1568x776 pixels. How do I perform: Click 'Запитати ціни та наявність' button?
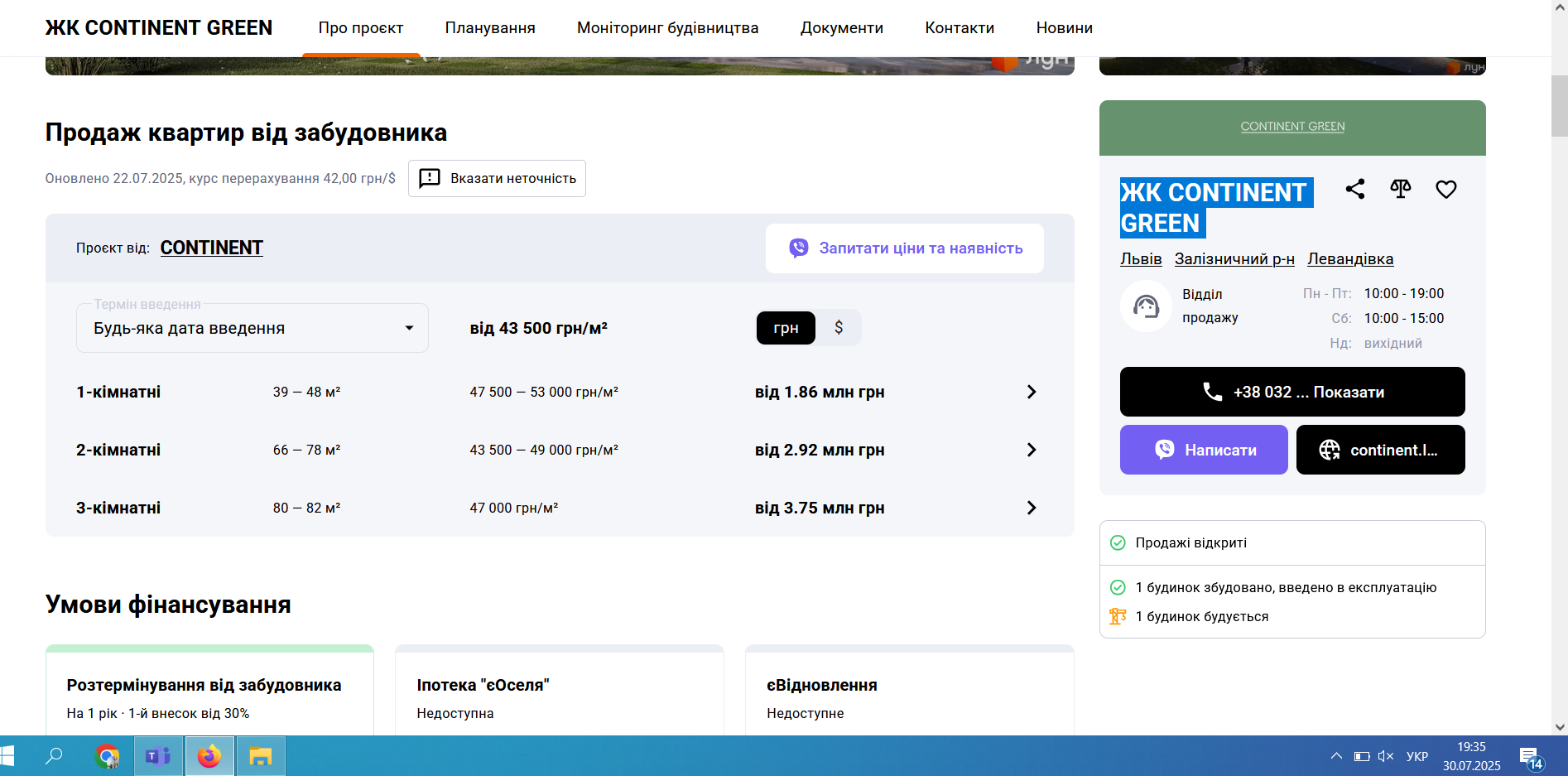coord(905,248)
